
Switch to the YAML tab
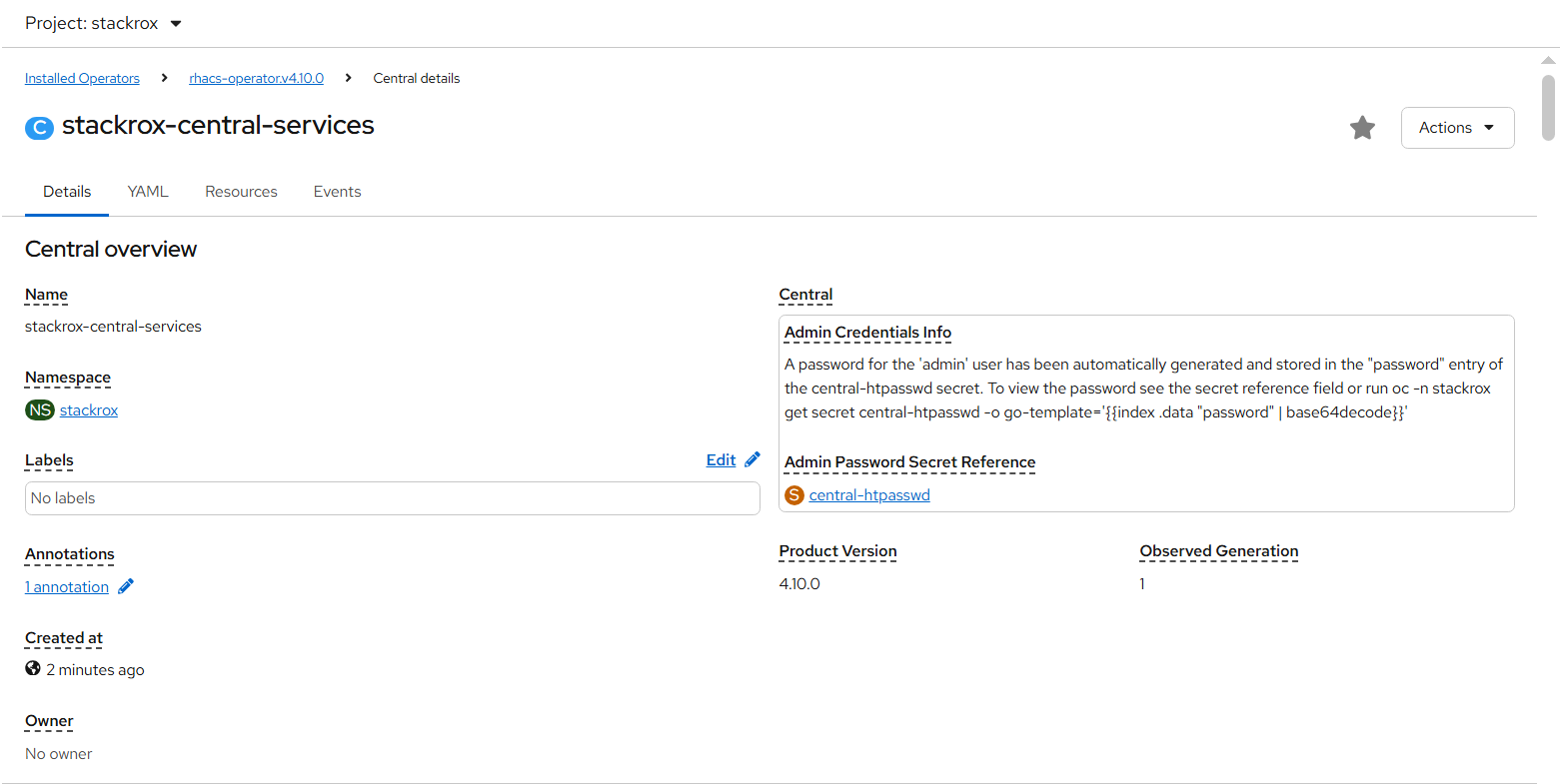(x=148, y=192)
